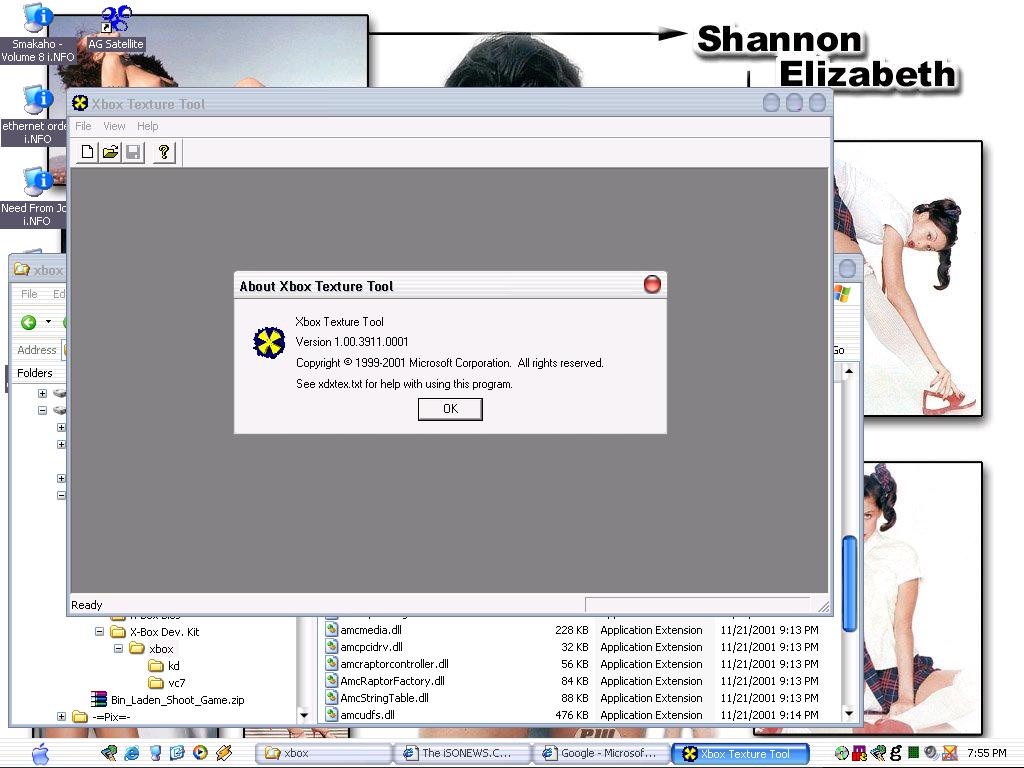Click the Microsoft Corporation copyright line
The height and width of the screenshot is (768, 1024).
[449, 362]
